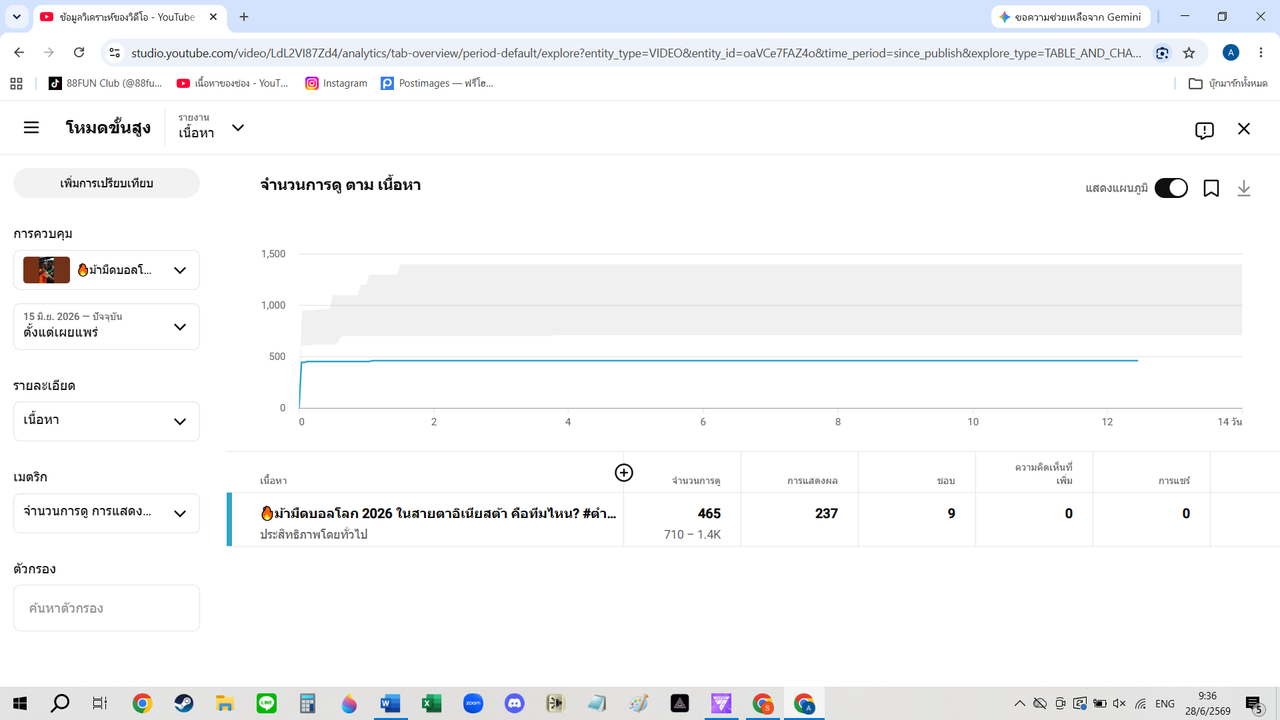Open the Postimages bookmark
The width and height of the screenshot is (1280, 720).
[437, 83]
